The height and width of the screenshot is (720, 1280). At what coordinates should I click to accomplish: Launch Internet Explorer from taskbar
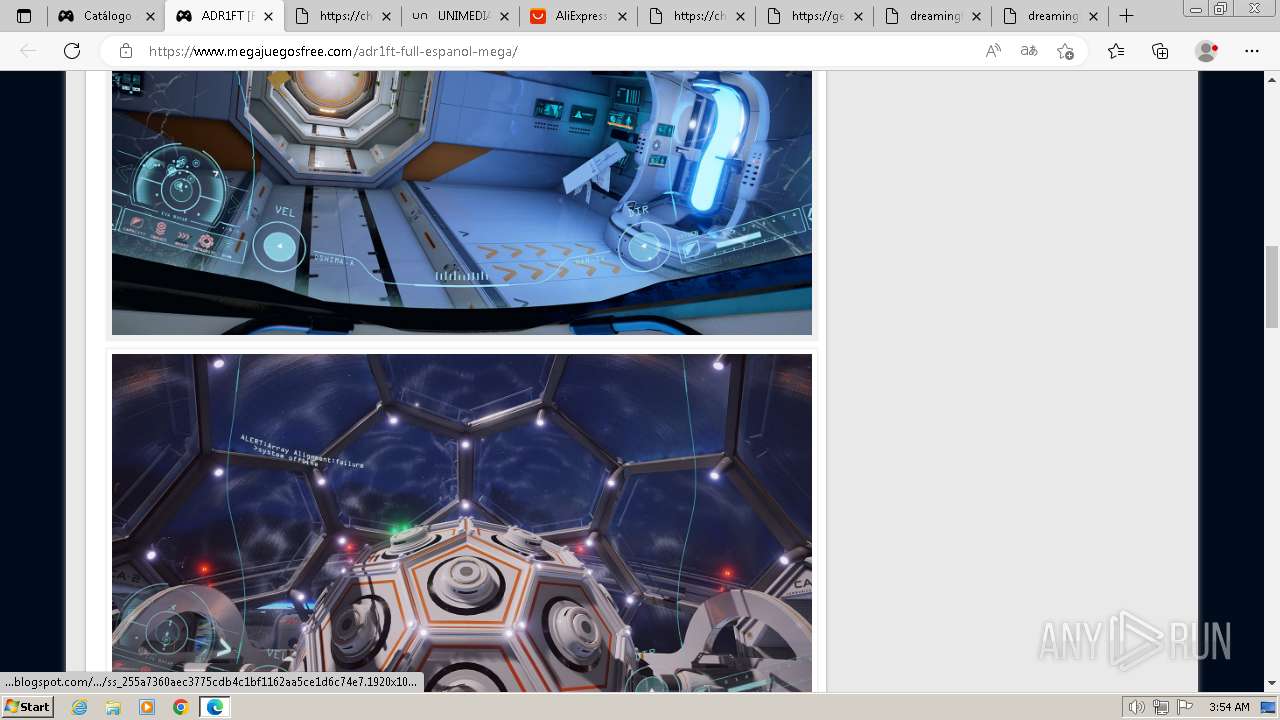click(x=79, y=707)
